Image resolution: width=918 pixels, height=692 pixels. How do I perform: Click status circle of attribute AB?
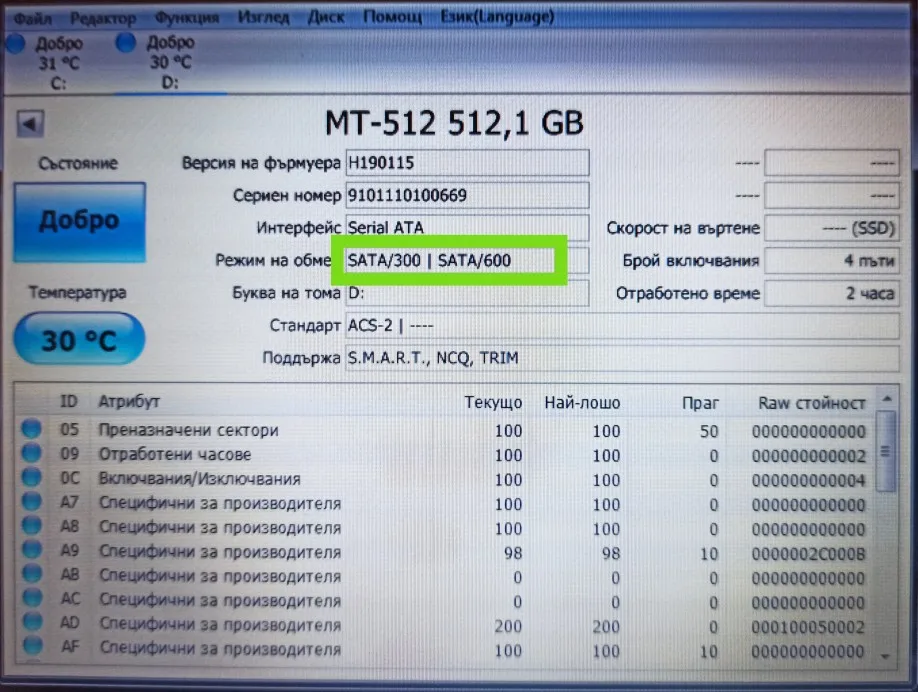[x=32, y=574]
